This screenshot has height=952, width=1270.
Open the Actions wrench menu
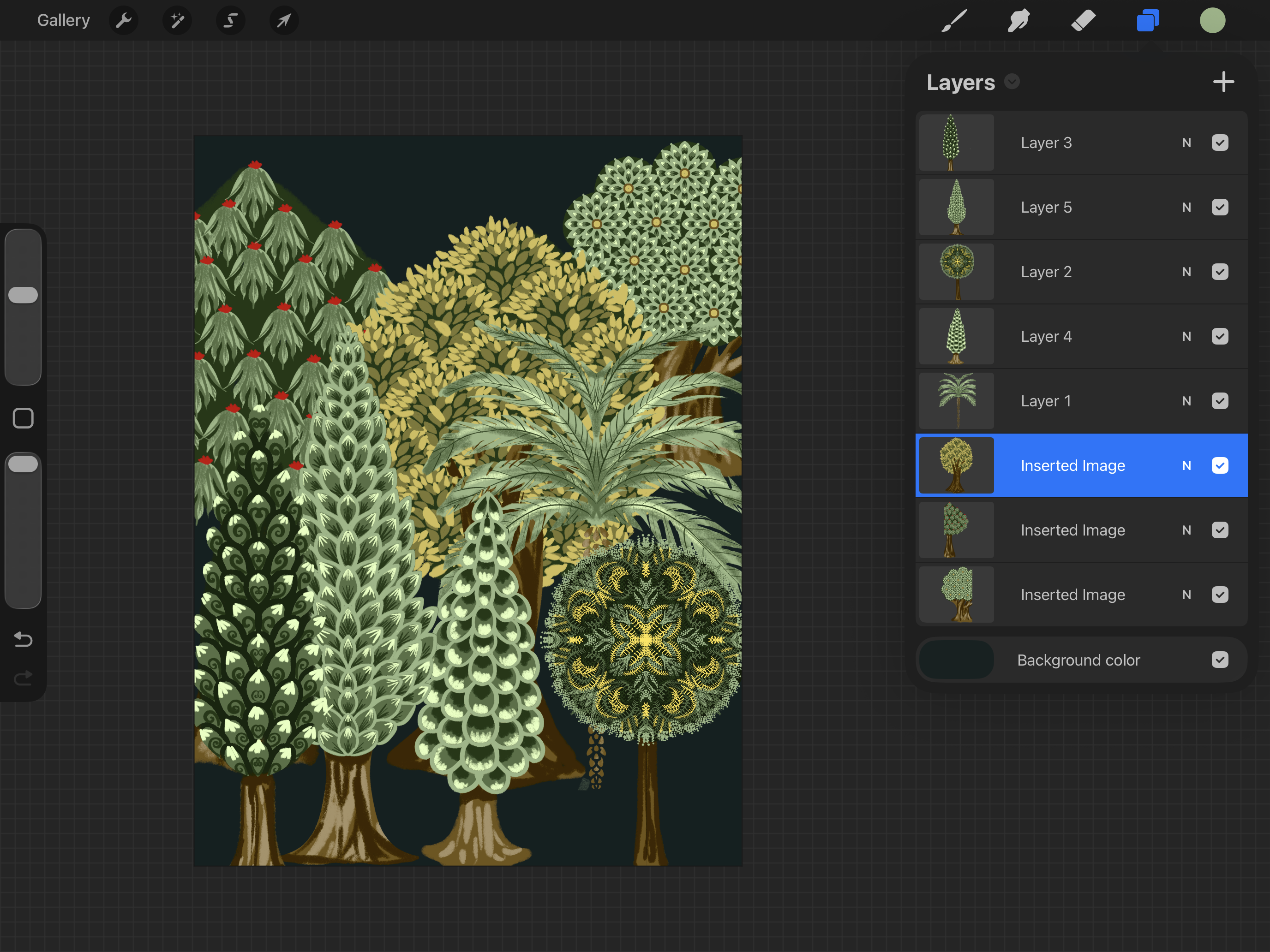tap(123, 21)
